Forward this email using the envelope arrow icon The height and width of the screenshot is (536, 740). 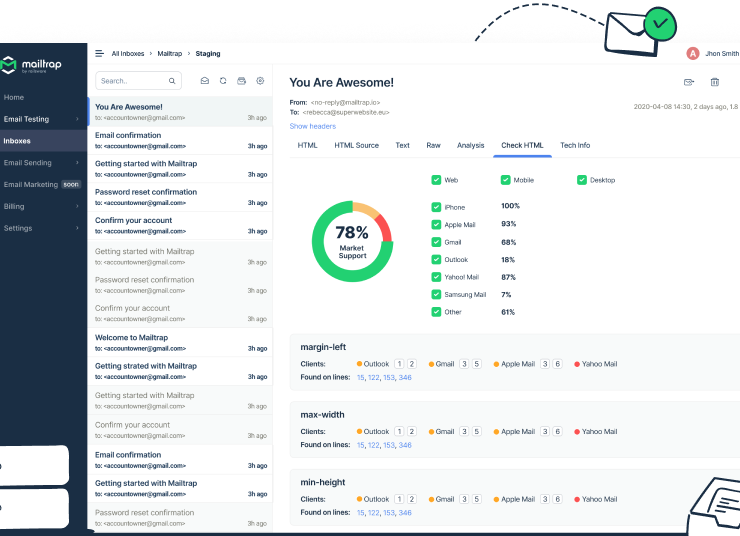(x=689, y=82)
